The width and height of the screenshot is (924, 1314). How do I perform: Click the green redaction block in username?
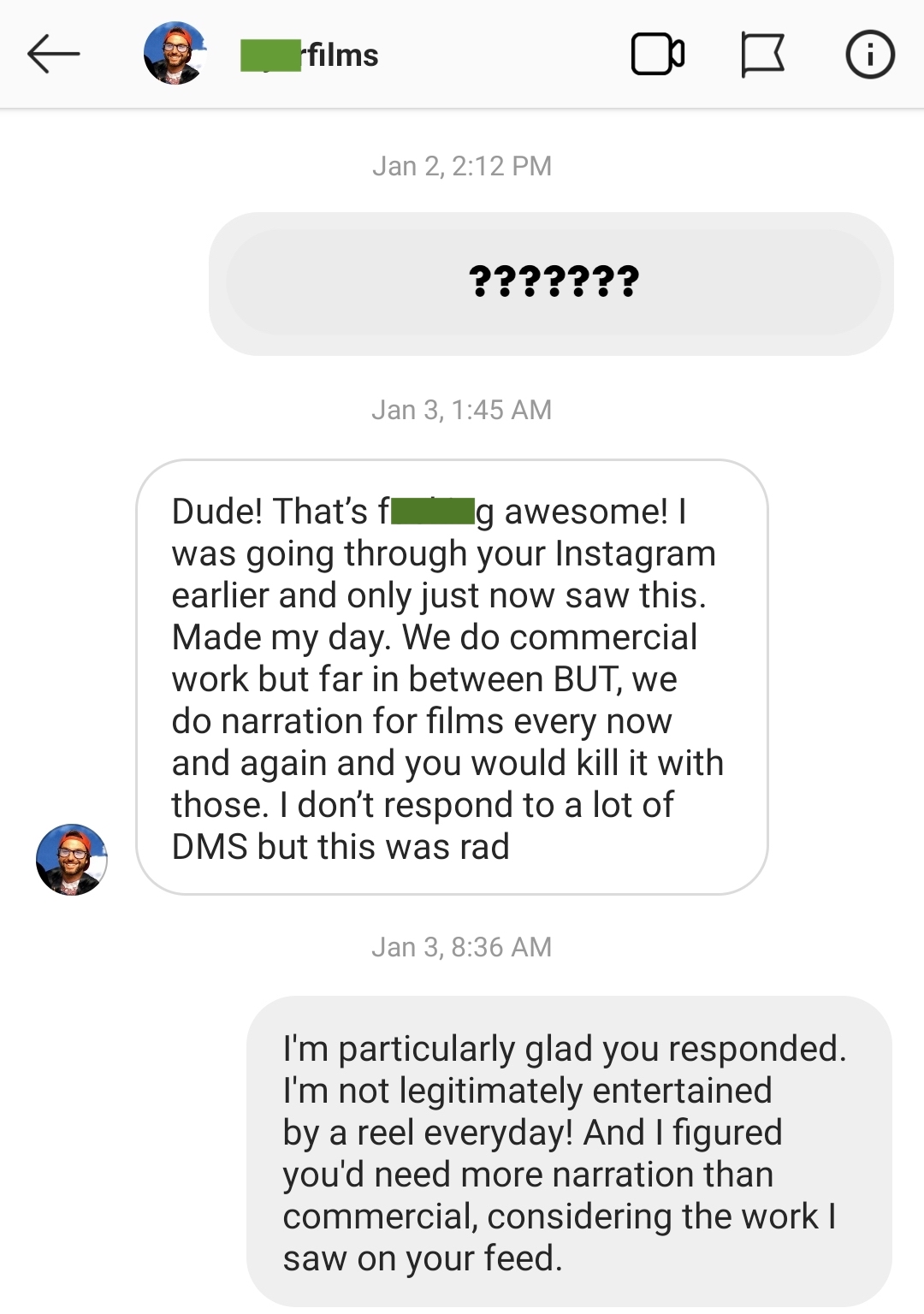(270, 56)
